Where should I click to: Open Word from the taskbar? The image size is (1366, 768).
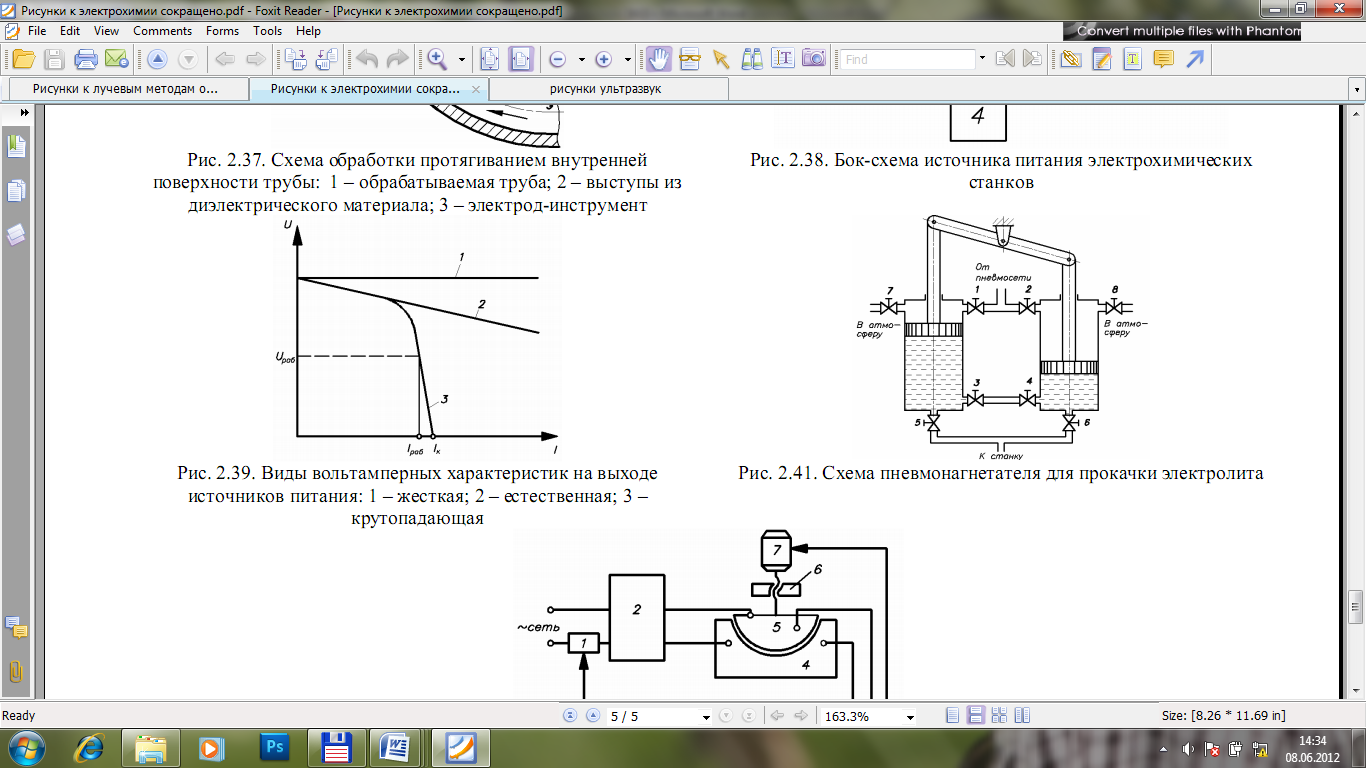397,747
